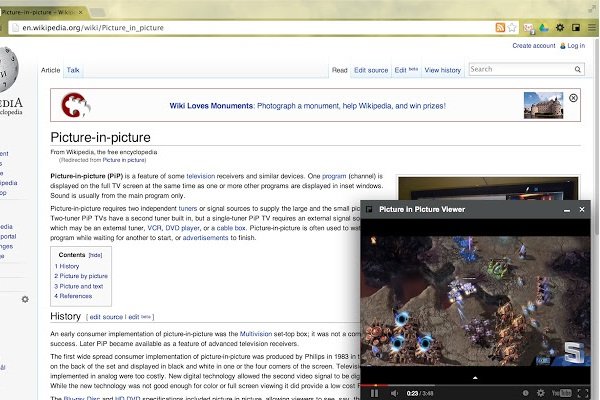The height and width of the screenshot is (400, 600).
Task: Open the advertisements link
Action: click(x=205, y=238)
